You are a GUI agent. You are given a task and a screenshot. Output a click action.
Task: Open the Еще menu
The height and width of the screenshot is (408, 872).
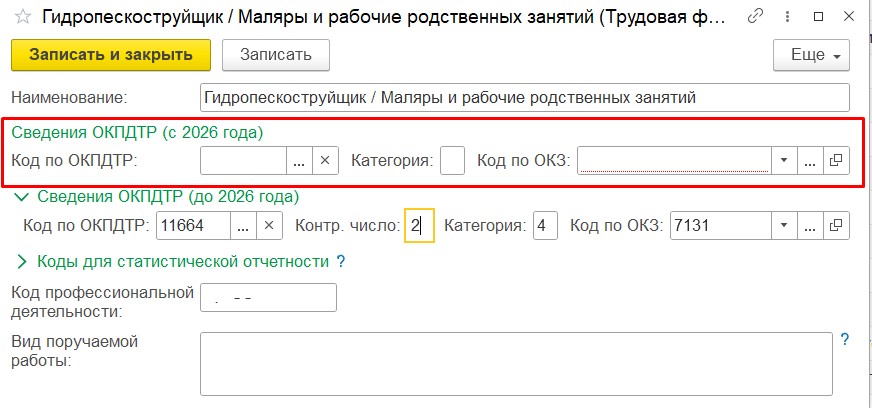click(810, 55)
